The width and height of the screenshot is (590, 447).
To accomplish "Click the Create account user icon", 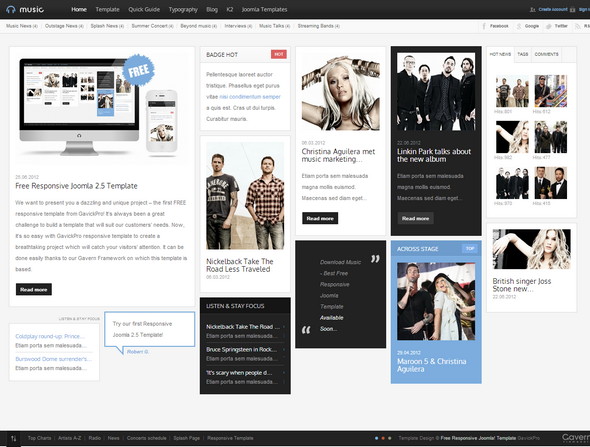I will 532,10.
